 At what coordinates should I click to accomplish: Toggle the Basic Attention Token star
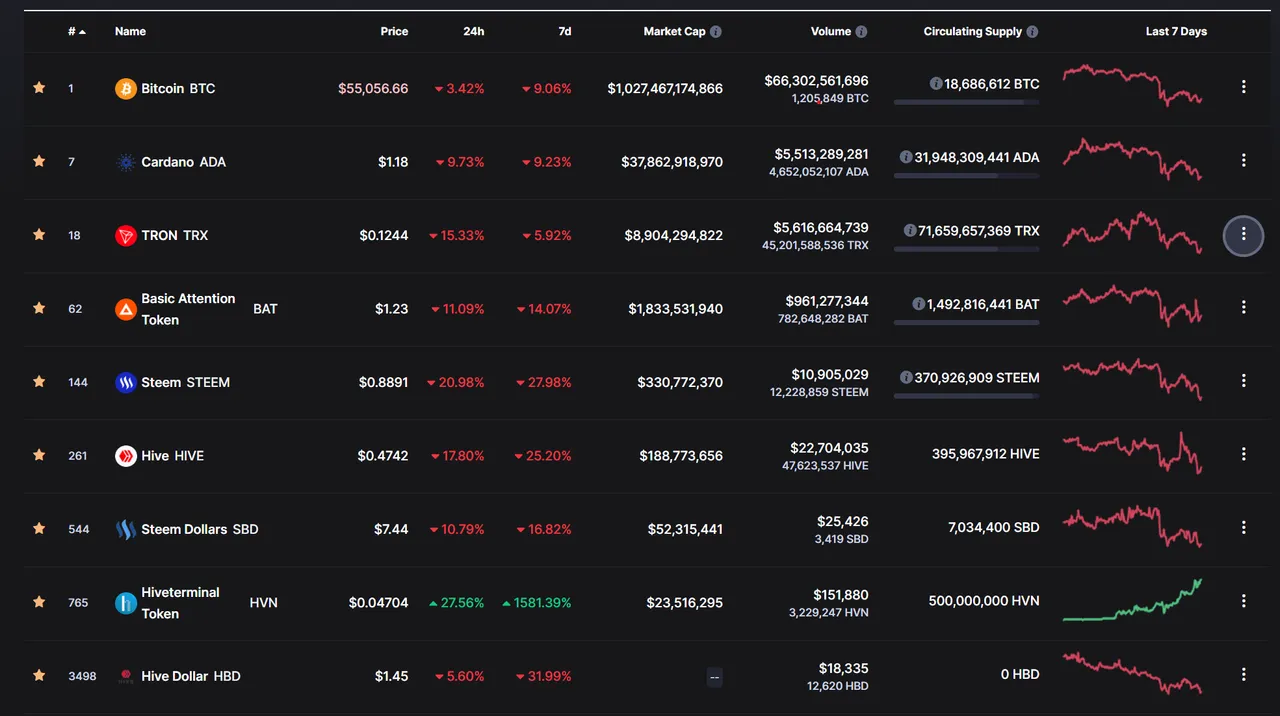(x=39, y=308)
